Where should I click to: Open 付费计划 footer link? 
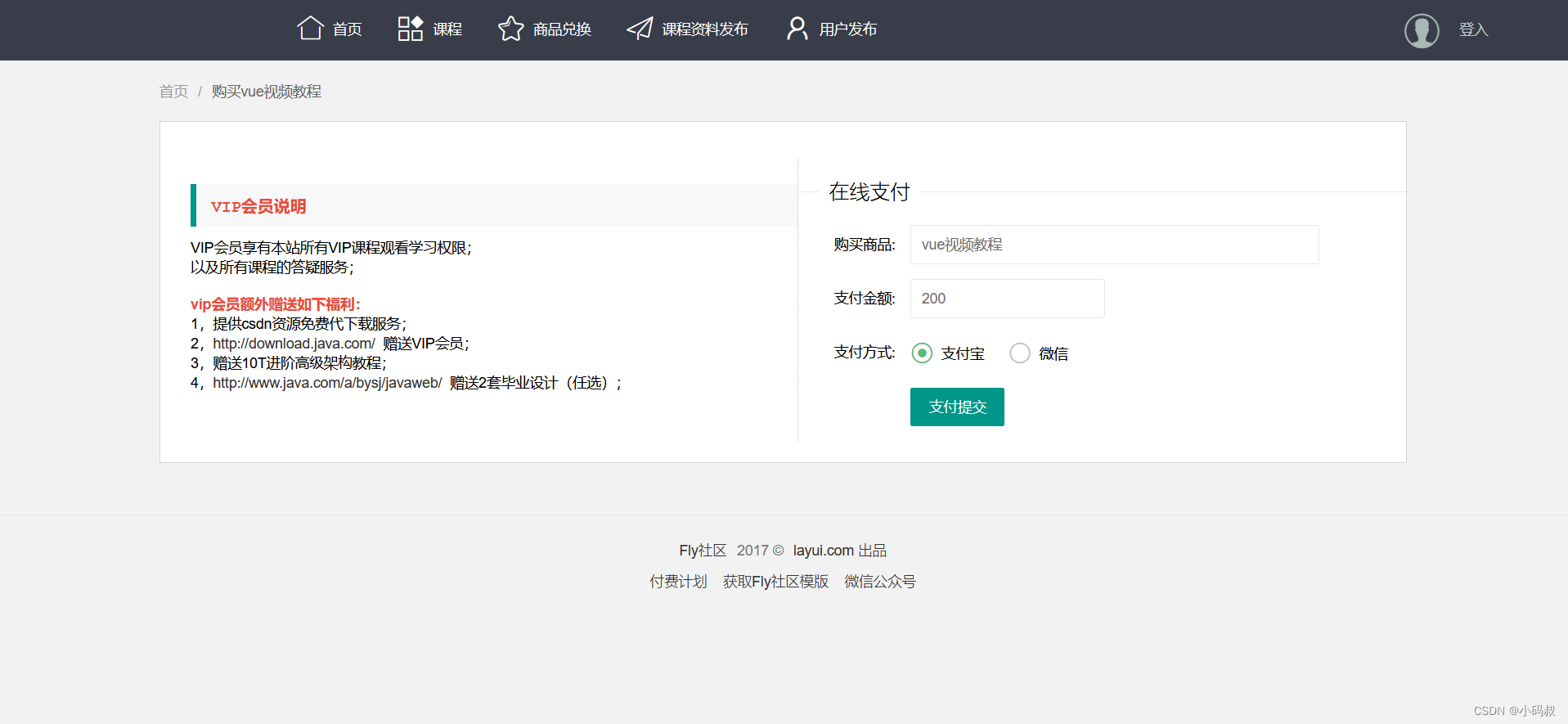pyautogui.click(x=678, y=582)
